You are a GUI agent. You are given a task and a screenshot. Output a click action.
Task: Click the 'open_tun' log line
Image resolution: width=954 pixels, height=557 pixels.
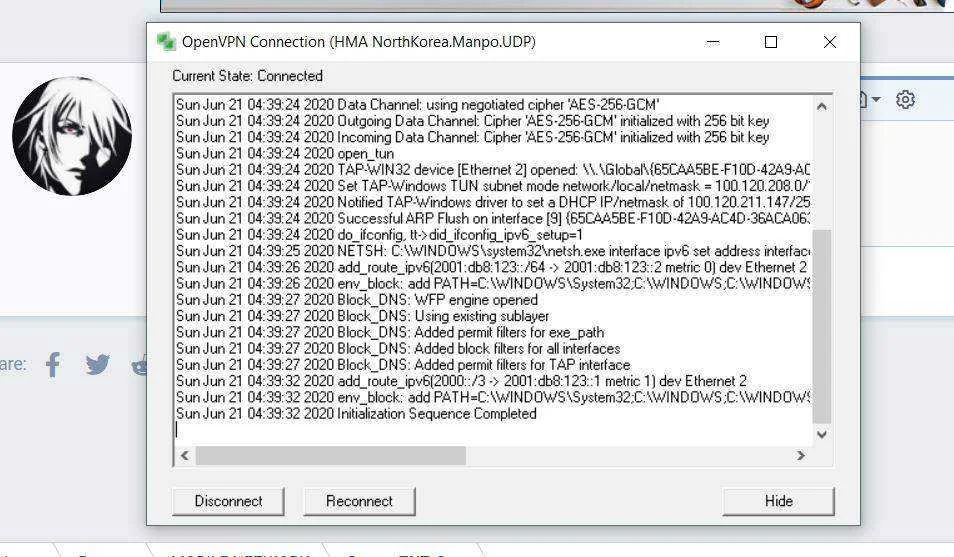[x=285, y=153]
